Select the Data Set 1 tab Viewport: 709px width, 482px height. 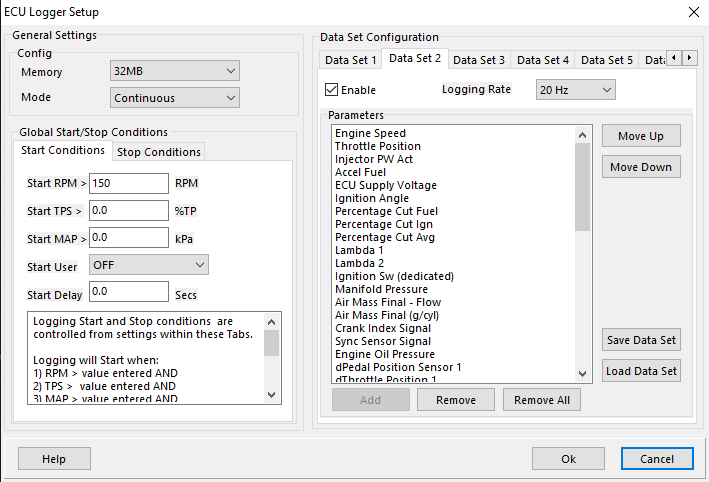click(350, 60)
